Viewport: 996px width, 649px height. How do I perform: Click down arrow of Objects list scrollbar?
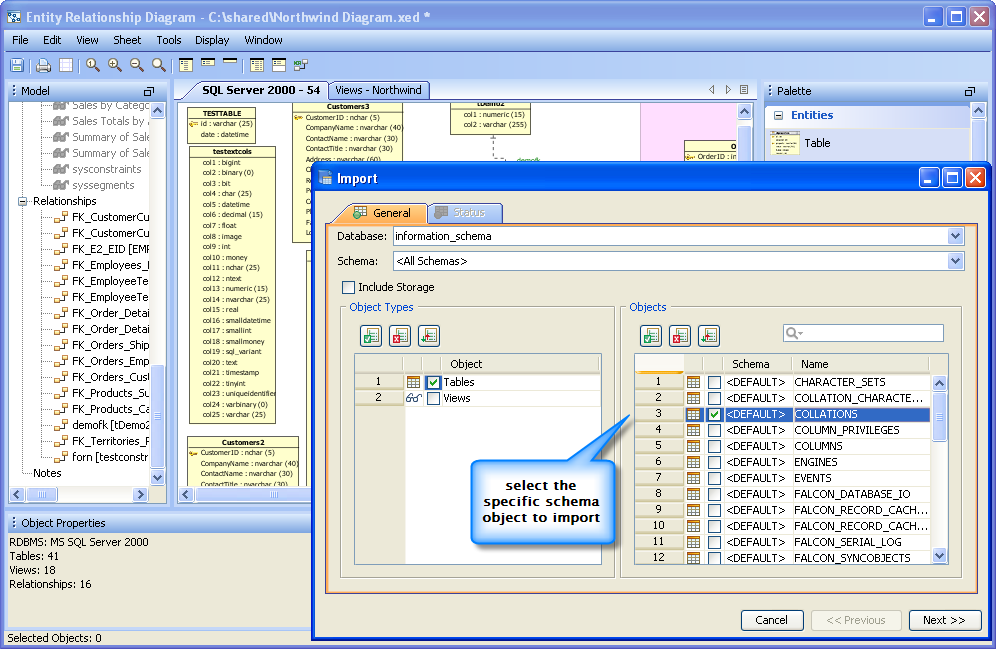tap(939, 556)
